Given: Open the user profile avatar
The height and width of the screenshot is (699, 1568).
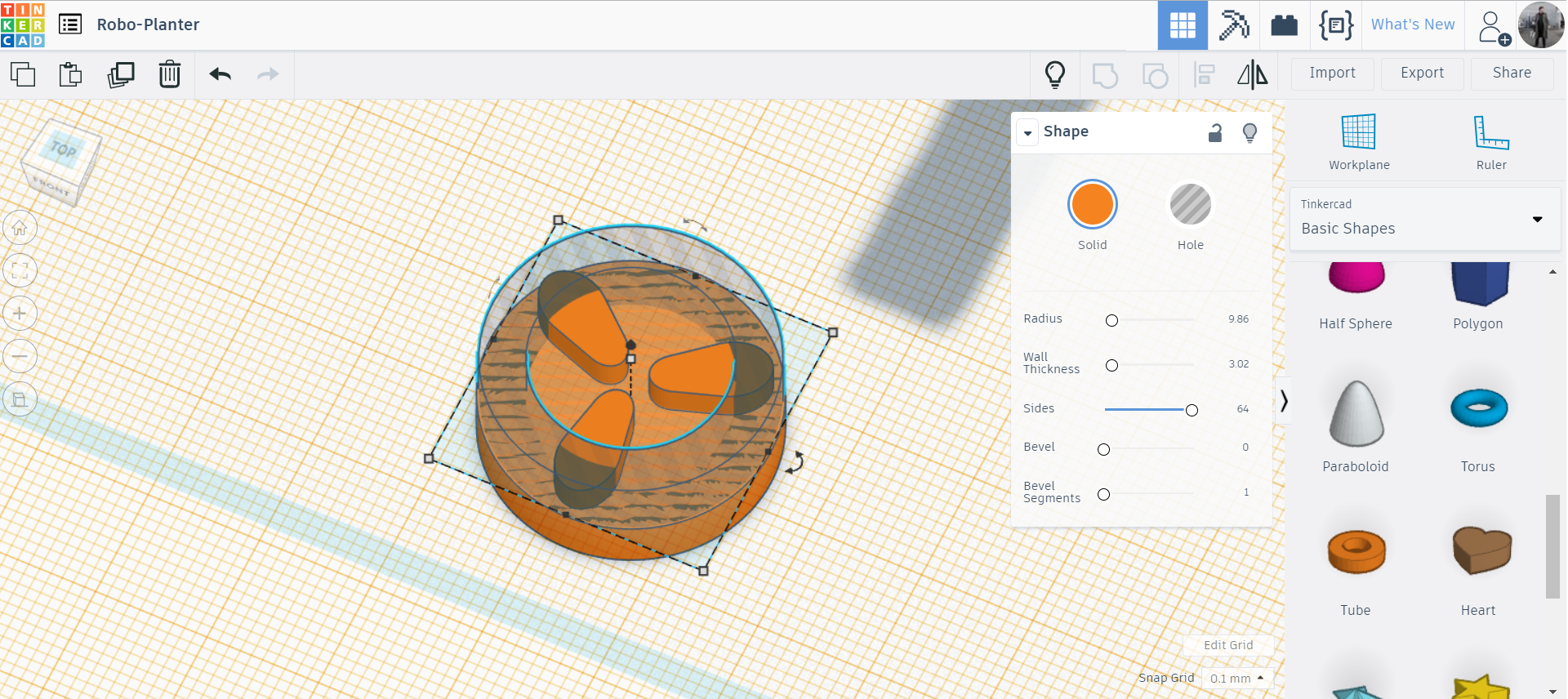Looking at the screenshot, I should point(1541,25).
